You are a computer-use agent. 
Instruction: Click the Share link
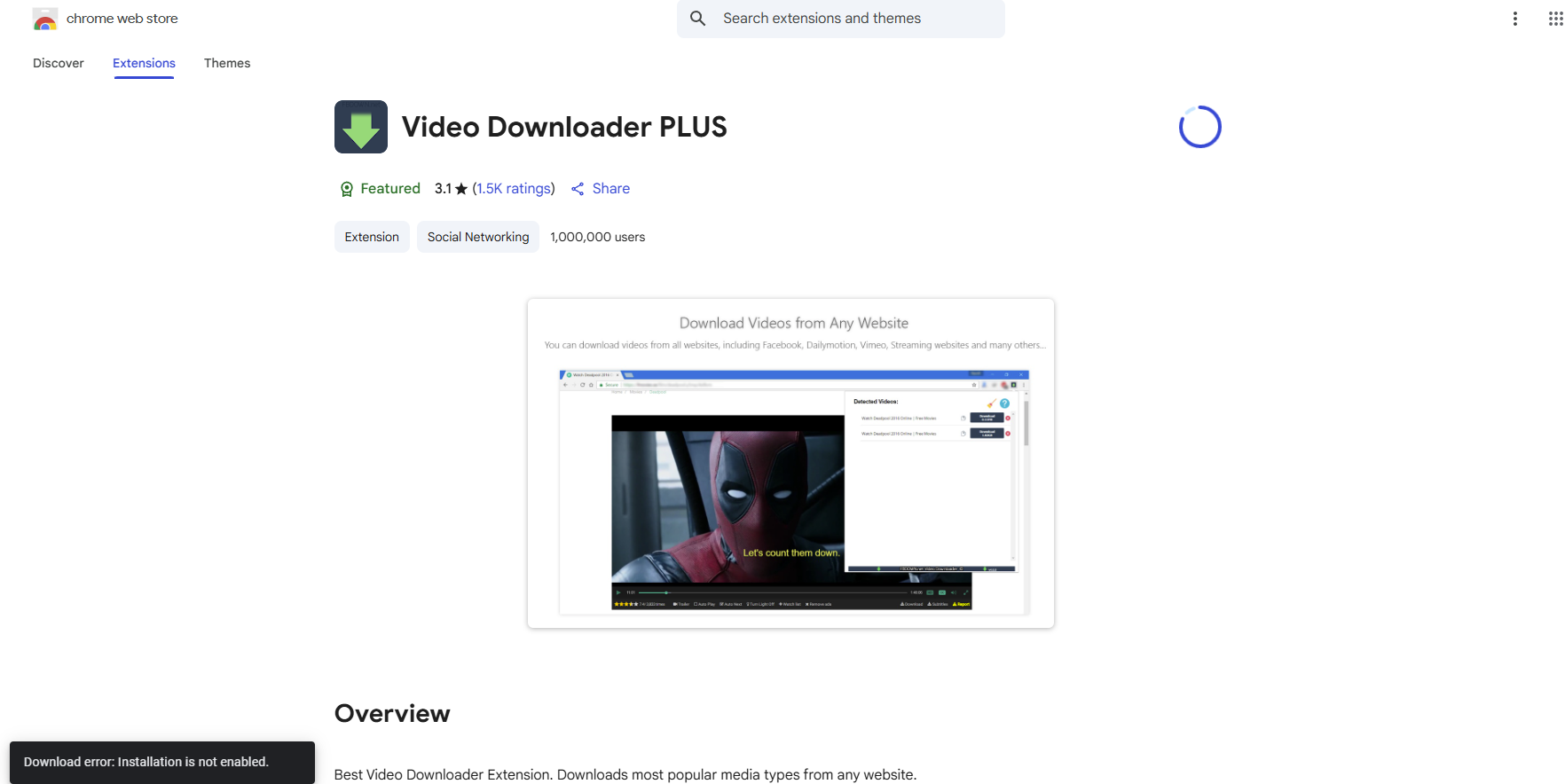(611, 189)
